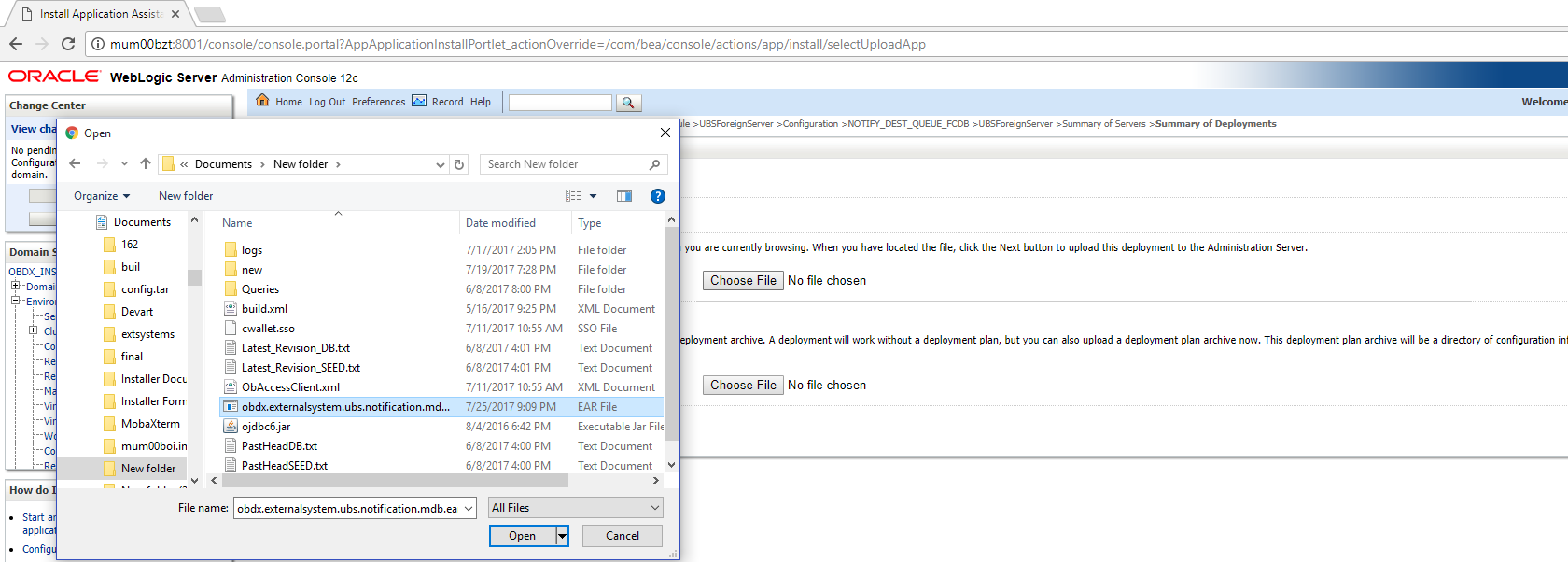Viewport: 1568px width, 562px height.
Task: Select the cwallet.sso file icon
Action: [x=231, y=329]
